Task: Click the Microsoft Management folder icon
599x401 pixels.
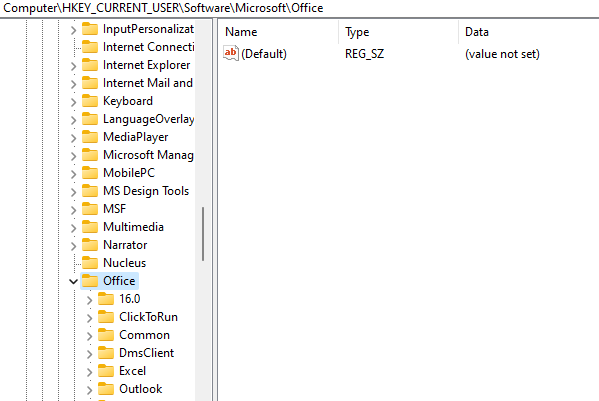Action: click(90, 155)
